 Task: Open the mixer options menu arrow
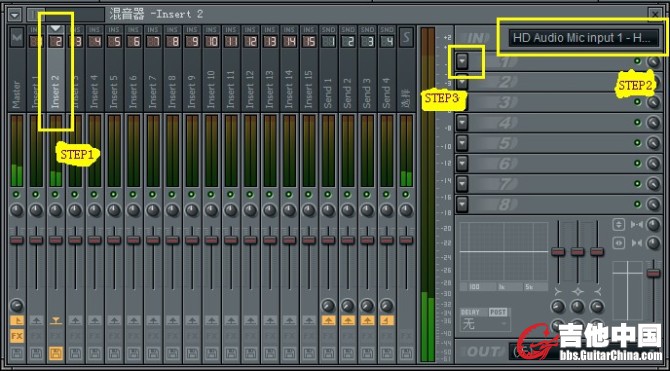point(15,15)
